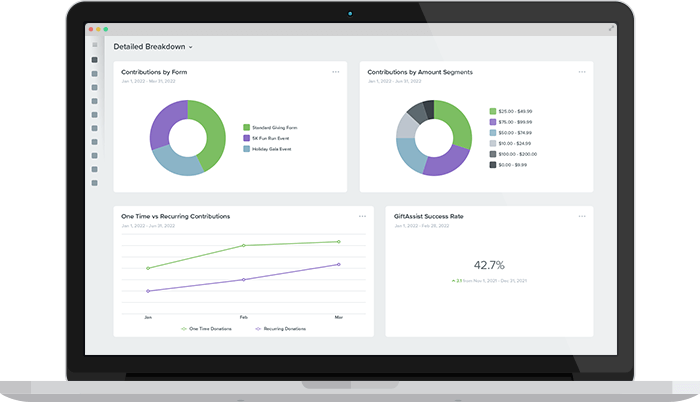Toggle Holiday Gala Event legend entry

[x=267, y=149]
